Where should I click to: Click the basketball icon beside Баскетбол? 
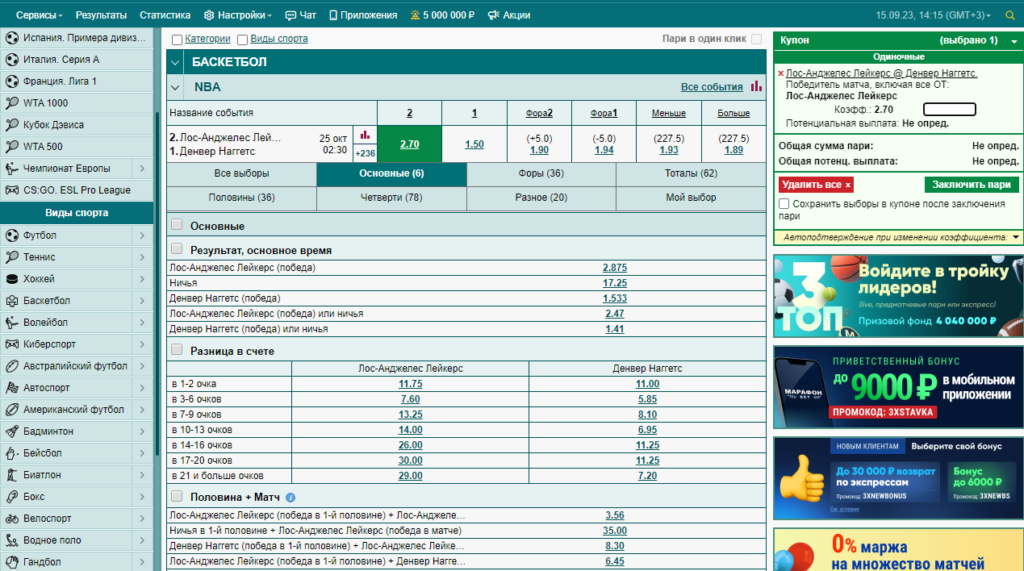click(x=12, y=301)
